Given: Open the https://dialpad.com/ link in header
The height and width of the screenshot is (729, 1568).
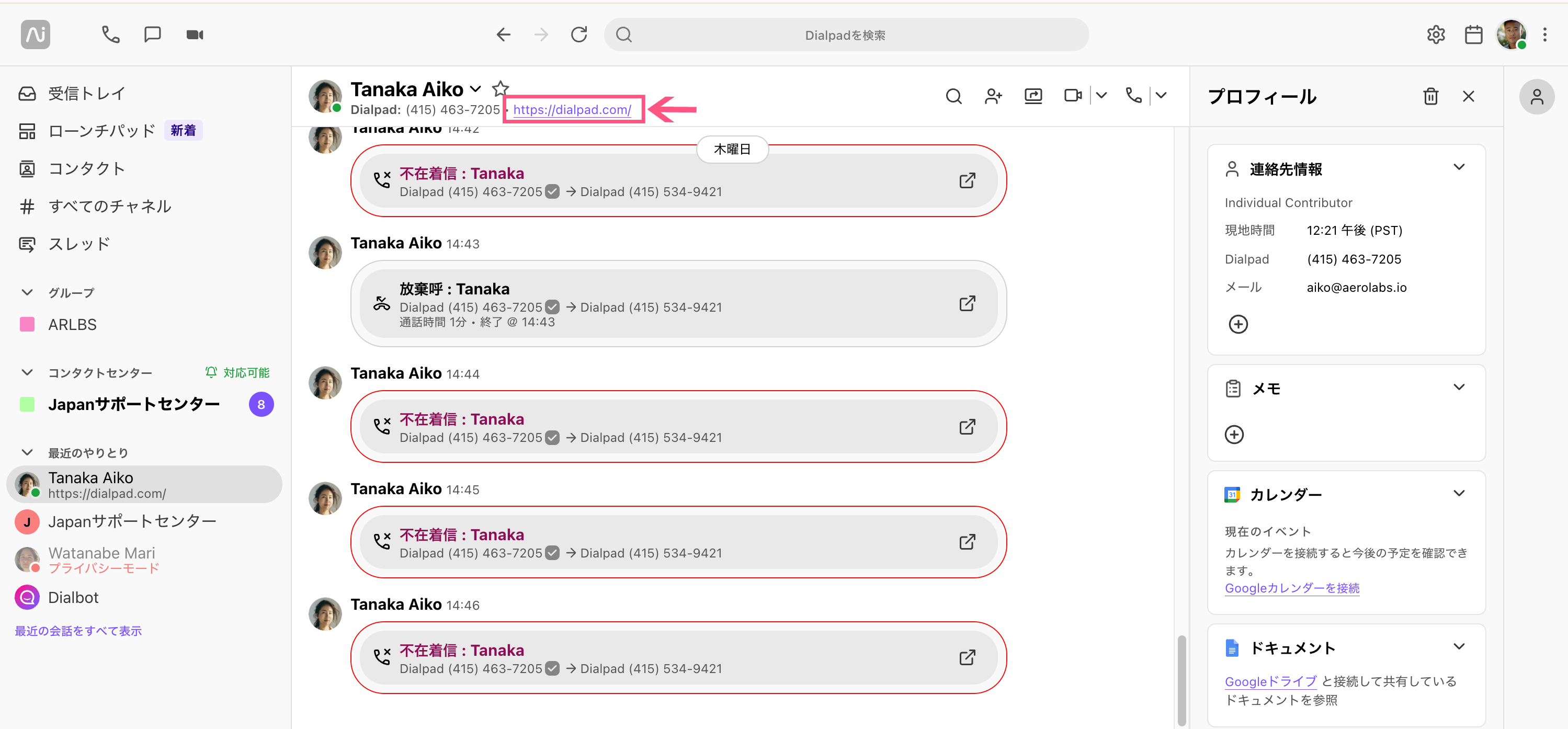Looking at the screenshot, I should pyautogui.click(x=572, y=109).
